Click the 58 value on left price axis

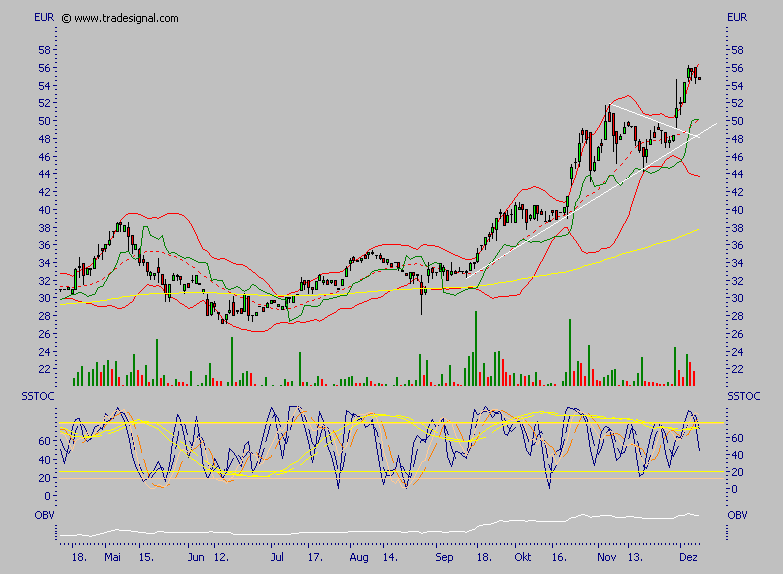[x=44, y=50]
